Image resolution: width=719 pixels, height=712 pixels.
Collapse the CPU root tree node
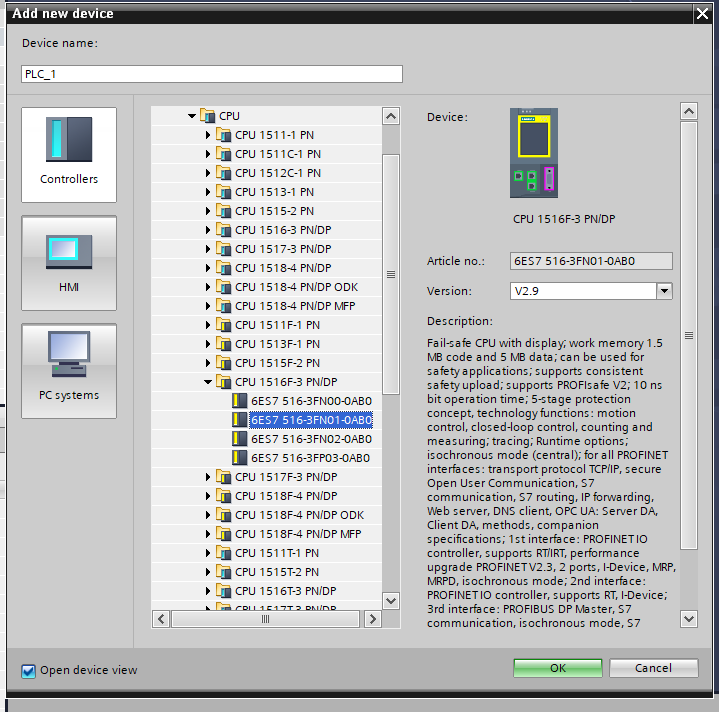point(192,116)
